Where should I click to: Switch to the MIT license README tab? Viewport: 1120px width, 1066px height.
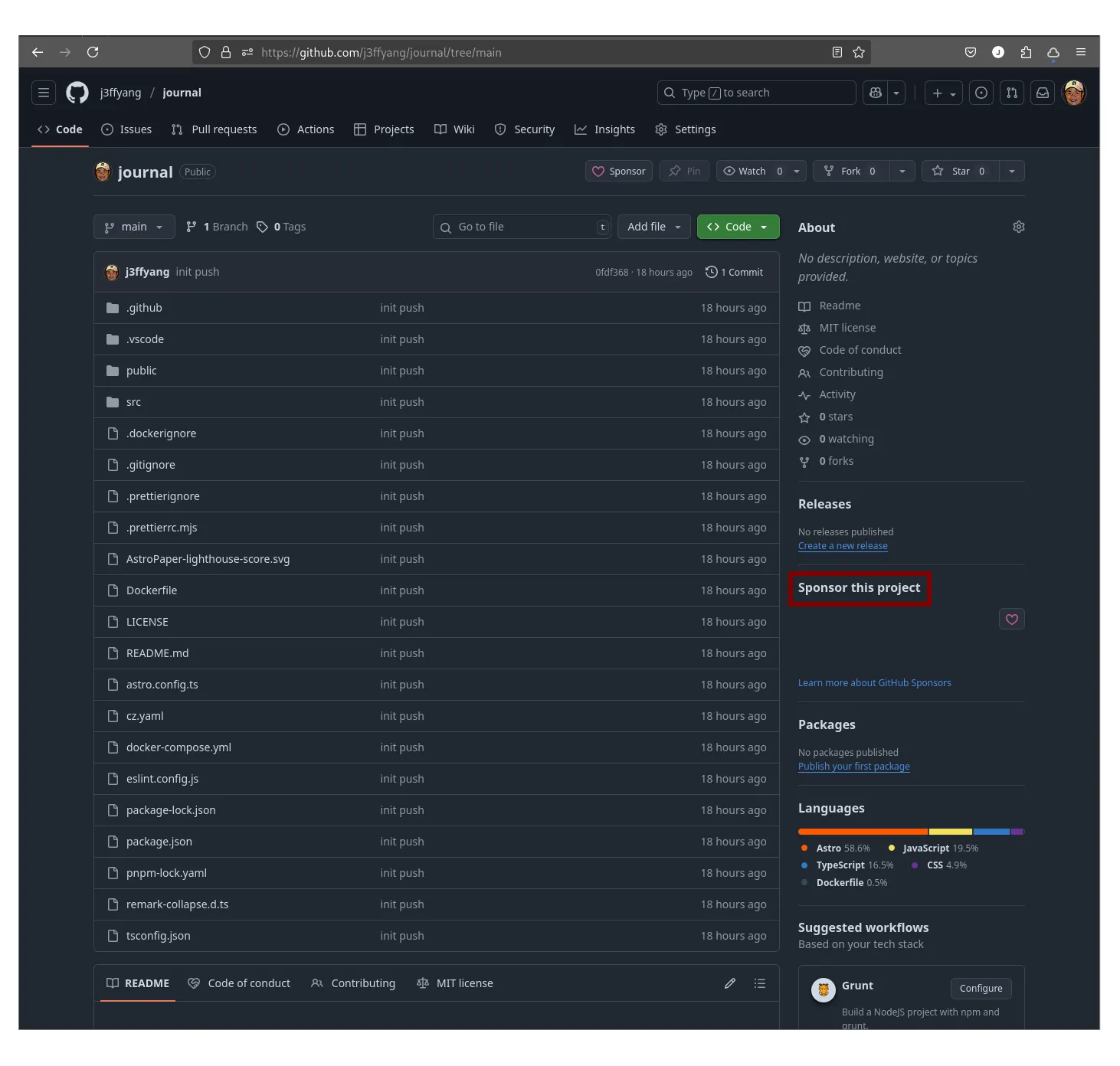(455, 983)
